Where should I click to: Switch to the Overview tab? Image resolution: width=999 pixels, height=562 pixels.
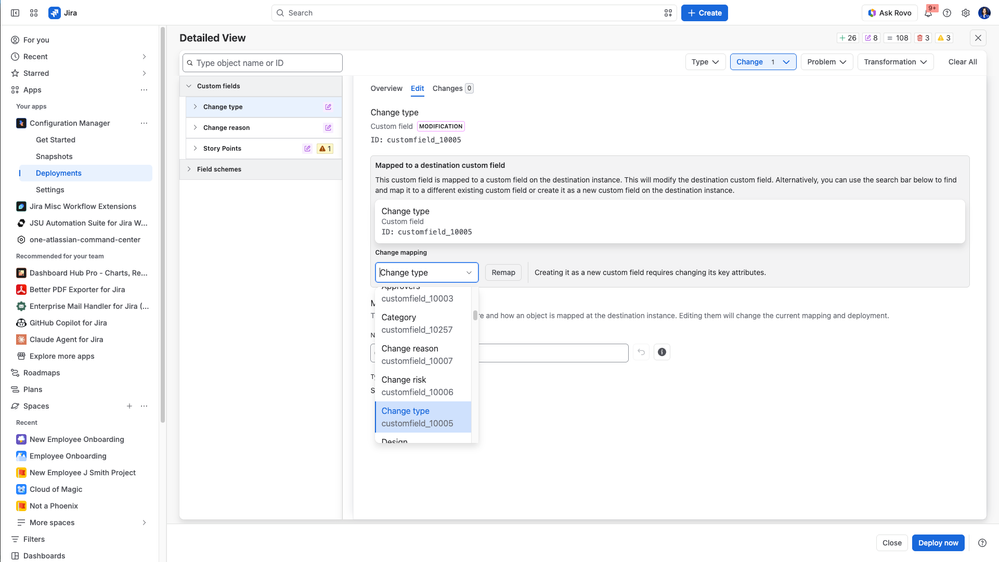386,89
